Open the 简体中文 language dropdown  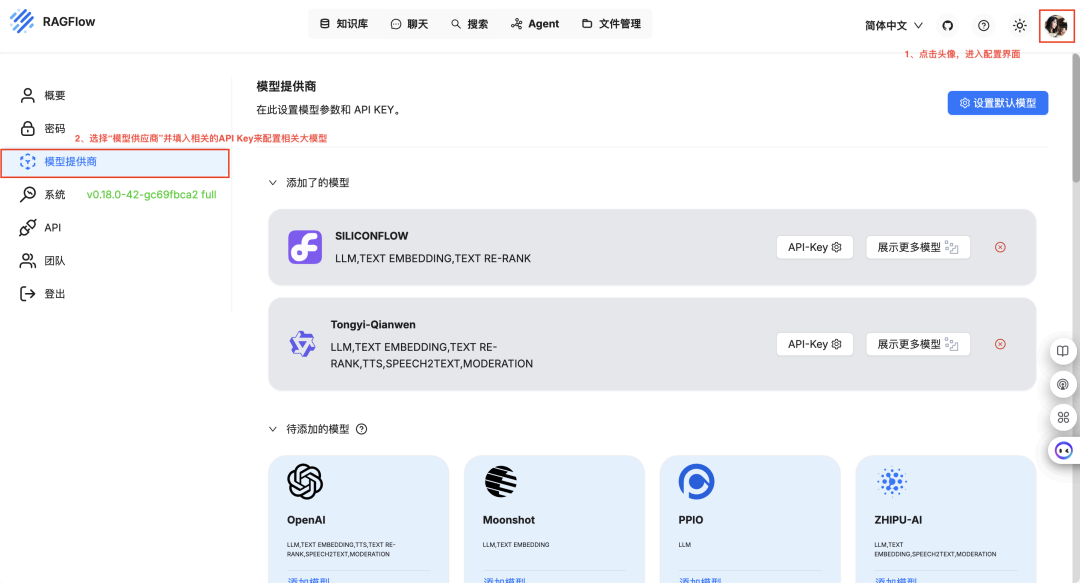pos(893,25)
